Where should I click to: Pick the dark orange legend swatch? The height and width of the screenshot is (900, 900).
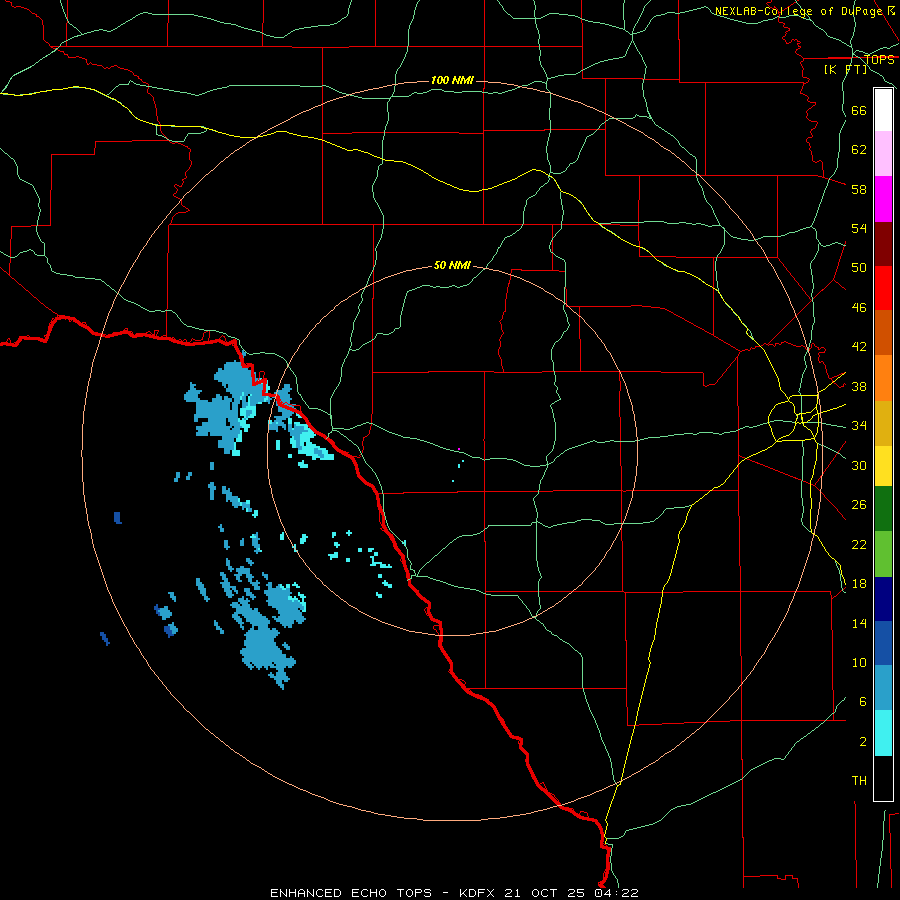[883, 332]
